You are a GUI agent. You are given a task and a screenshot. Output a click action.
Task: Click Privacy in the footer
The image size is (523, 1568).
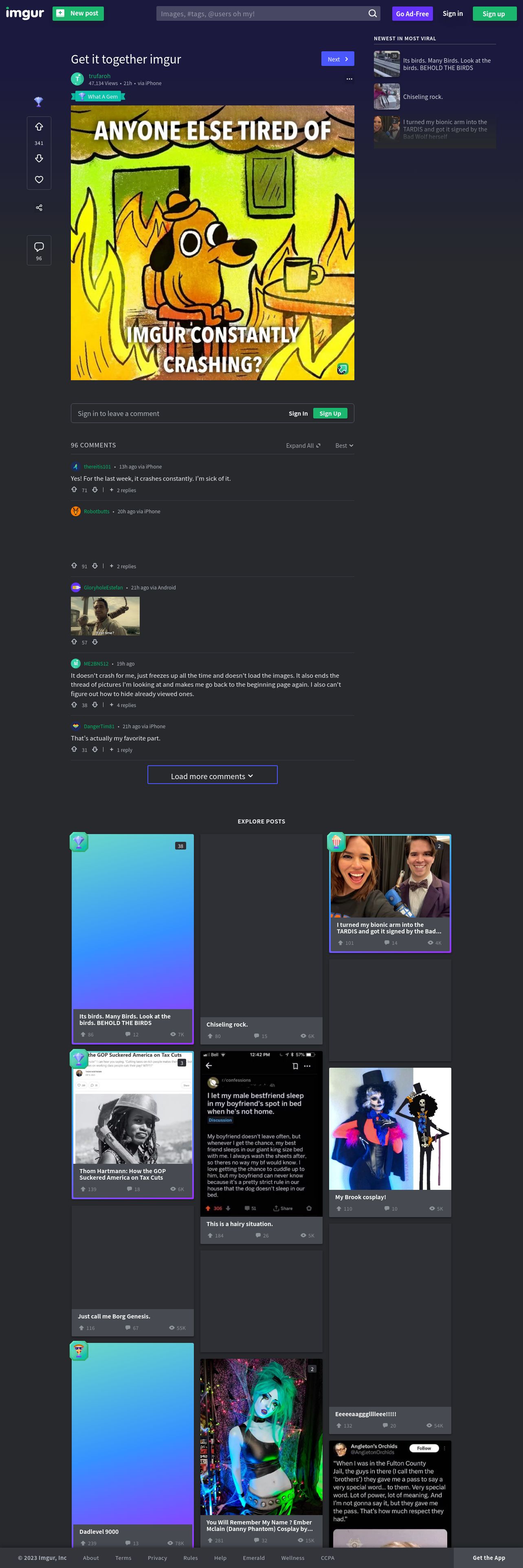157,1558
